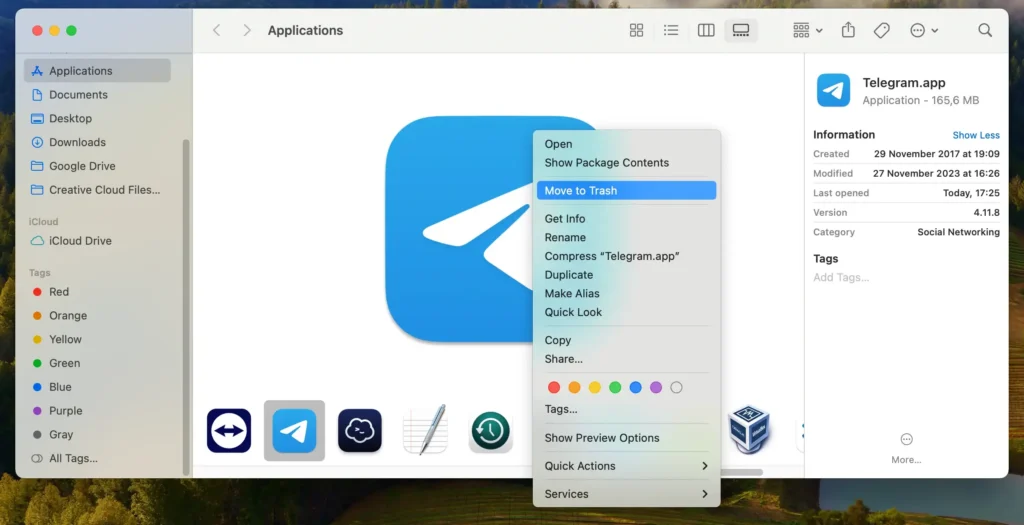Expand Quick Actions submenu
Image resolution: width=1024 pixels, height=525 pixels.
pyautogui.click(x=626, y=466)
